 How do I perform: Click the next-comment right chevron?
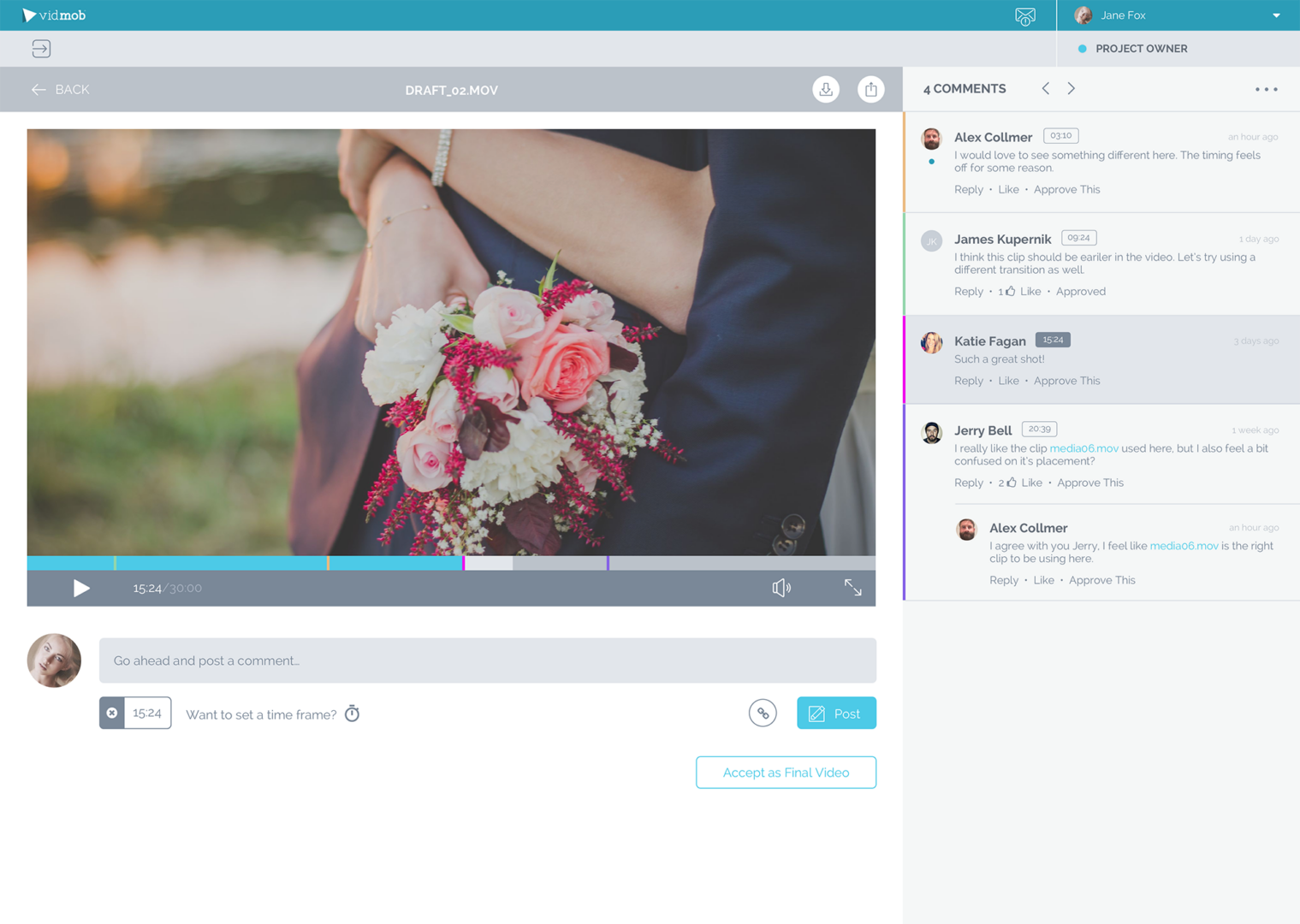pyautogui.click(x=1071, y=88)
